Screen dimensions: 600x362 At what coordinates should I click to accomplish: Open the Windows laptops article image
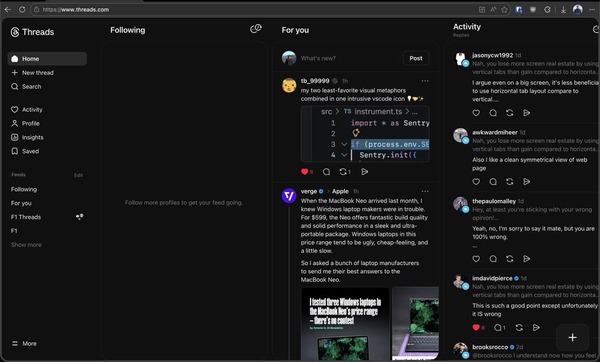[x=345, y=324]
